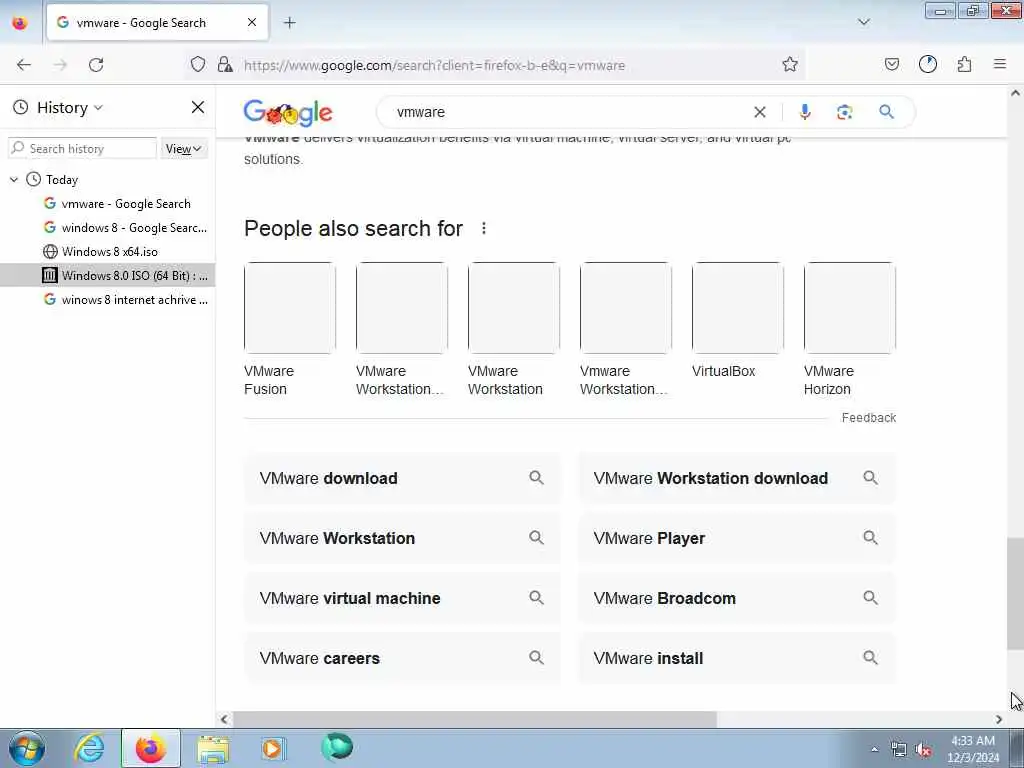
Task: Click the address bar URL
Action: tap(434, 65)
